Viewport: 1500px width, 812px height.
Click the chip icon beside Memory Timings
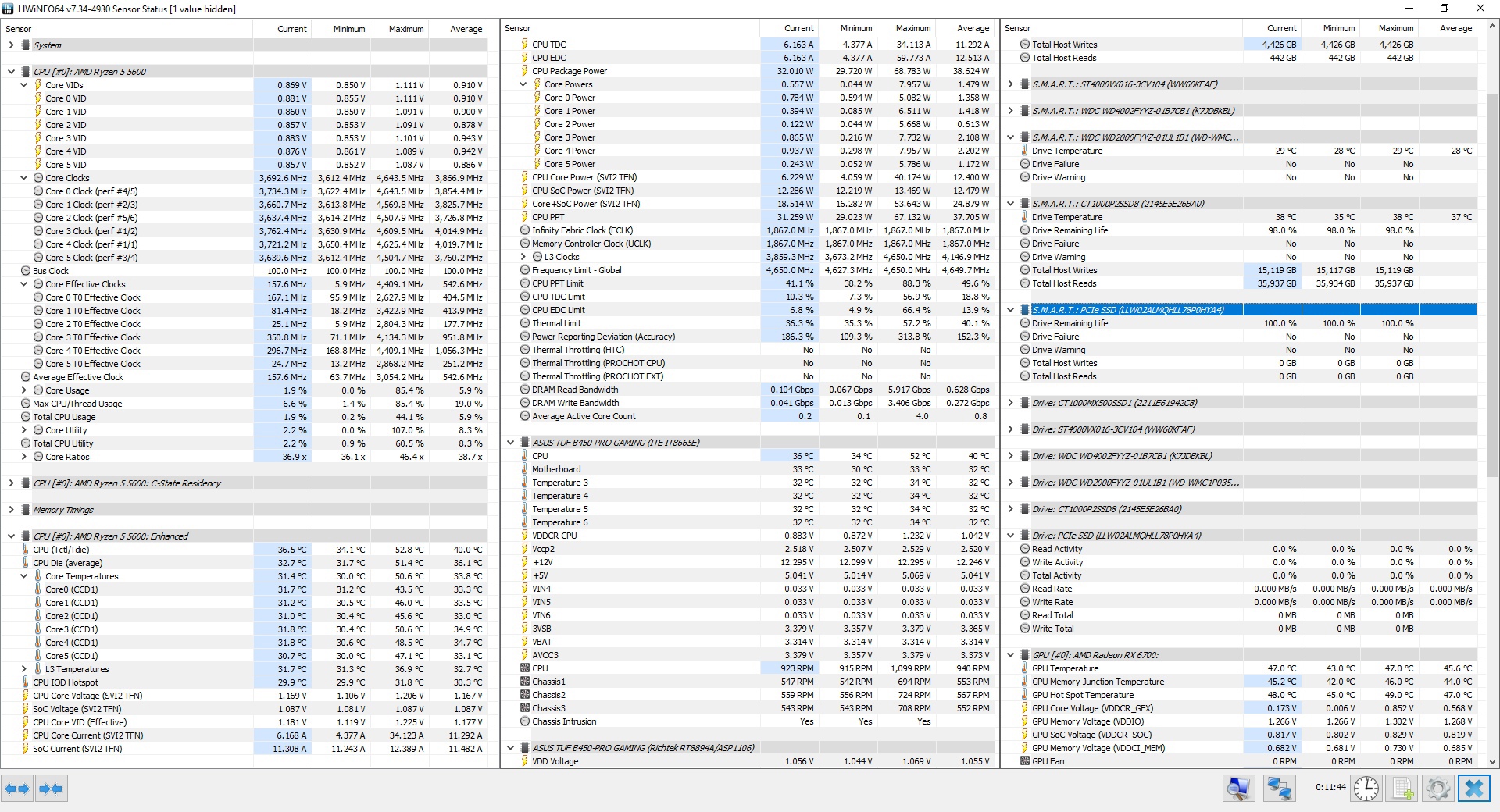click(26, 510)
